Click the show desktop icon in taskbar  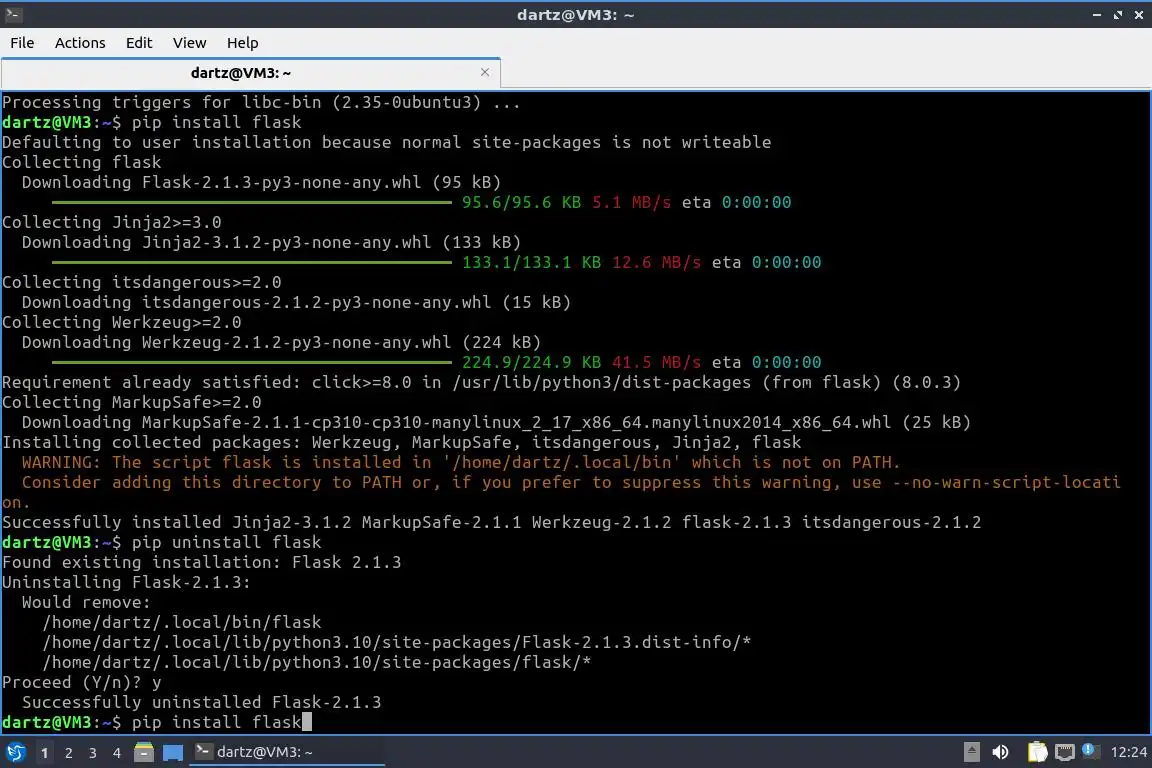173,753
